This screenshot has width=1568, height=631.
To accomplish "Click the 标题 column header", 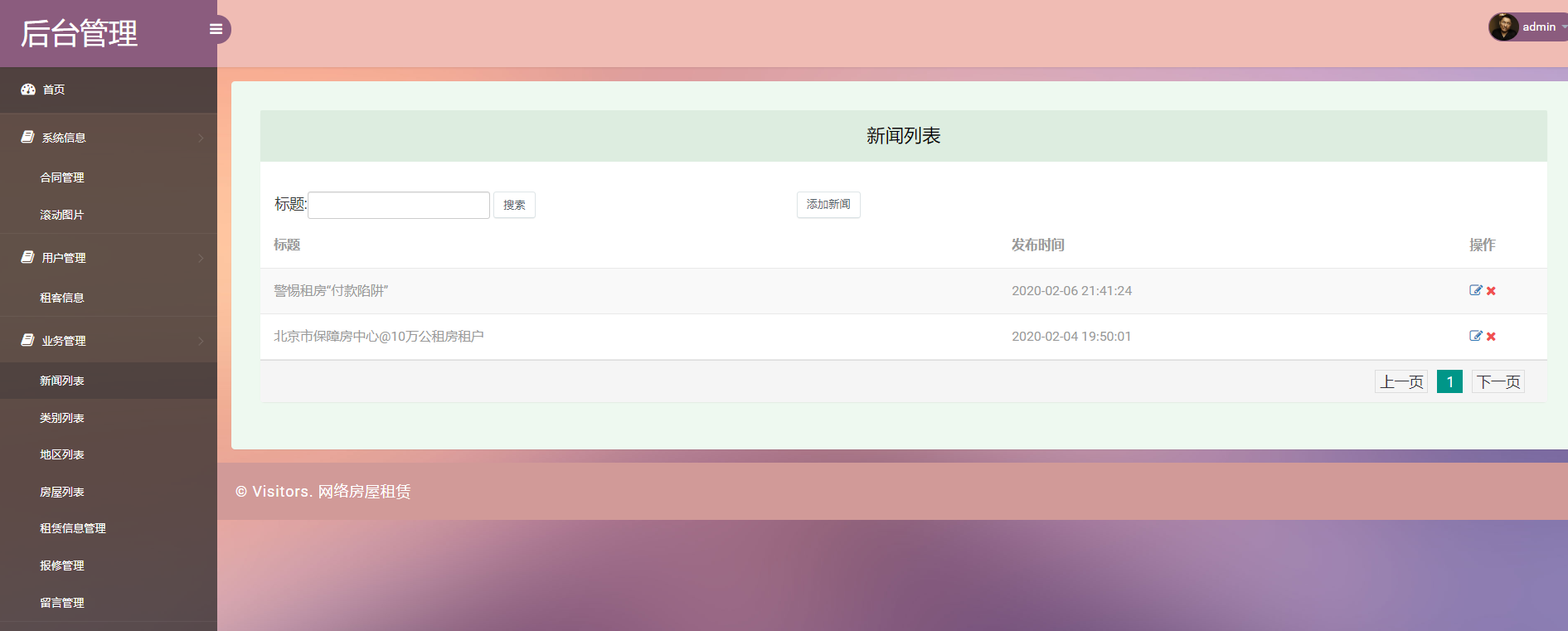I will [x=287, y=245].
